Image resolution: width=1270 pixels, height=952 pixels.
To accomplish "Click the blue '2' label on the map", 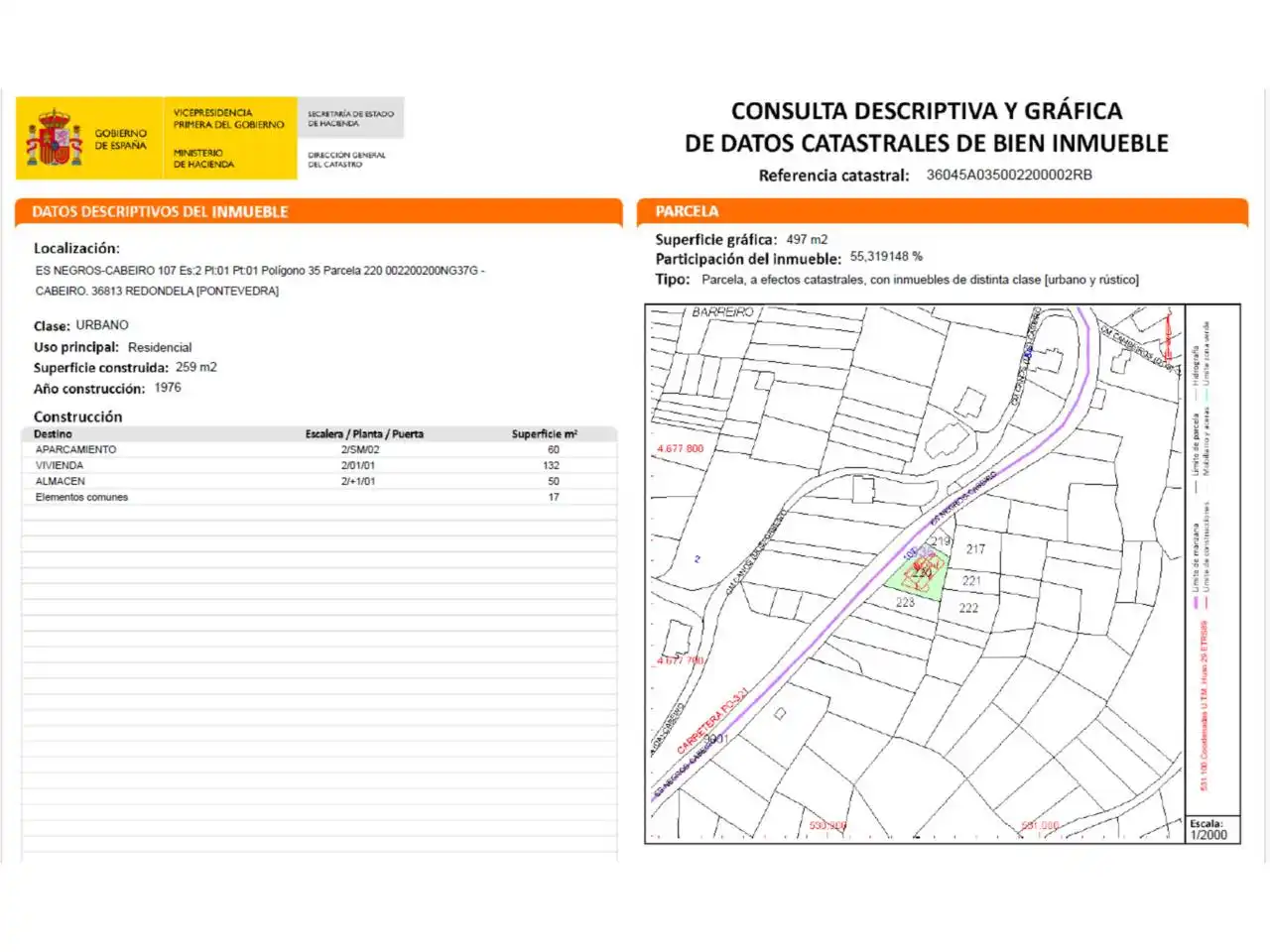I will pos(698,559).
